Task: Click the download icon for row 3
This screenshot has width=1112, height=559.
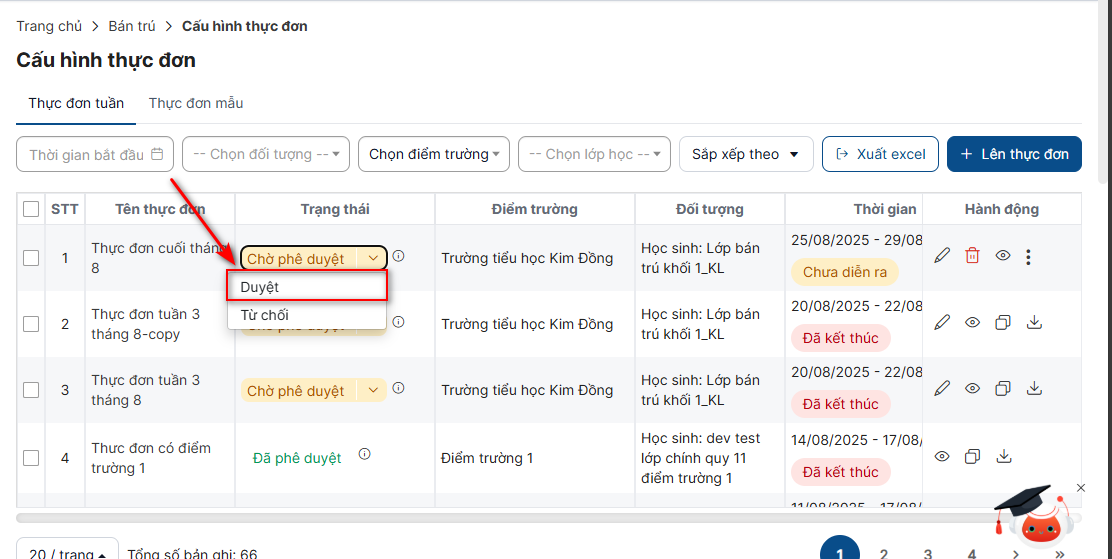Action: click(1035, 388)
